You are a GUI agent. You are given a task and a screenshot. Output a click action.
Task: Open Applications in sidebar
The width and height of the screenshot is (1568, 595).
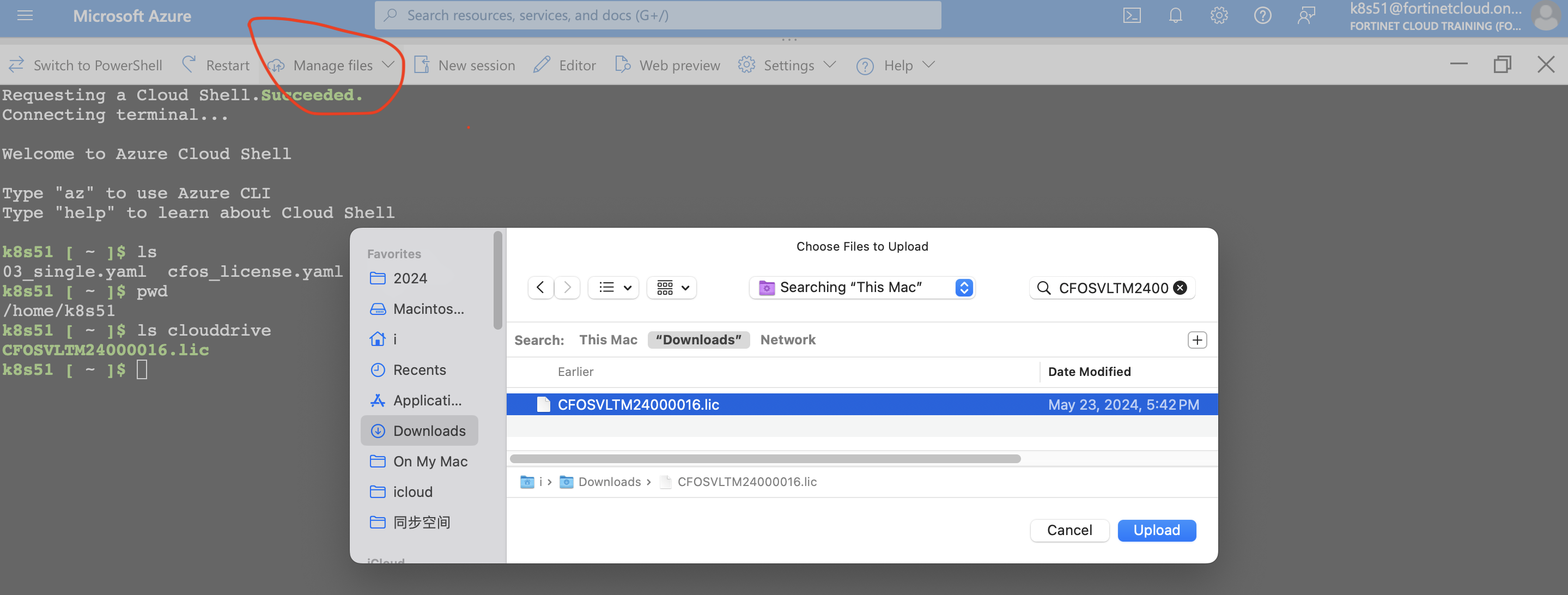click(420, 400)
